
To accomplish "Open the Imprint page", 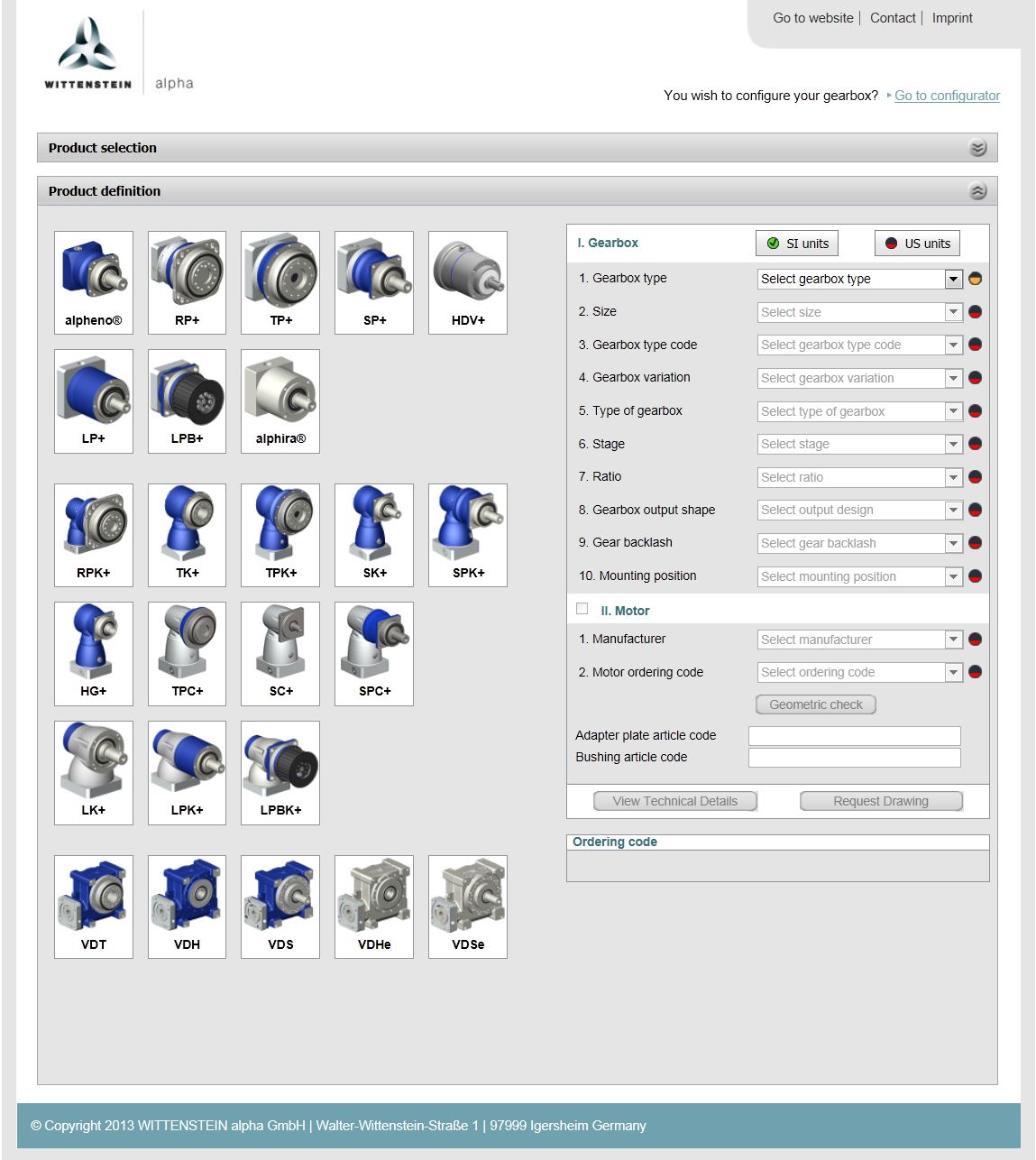I will tap(952, 18).
